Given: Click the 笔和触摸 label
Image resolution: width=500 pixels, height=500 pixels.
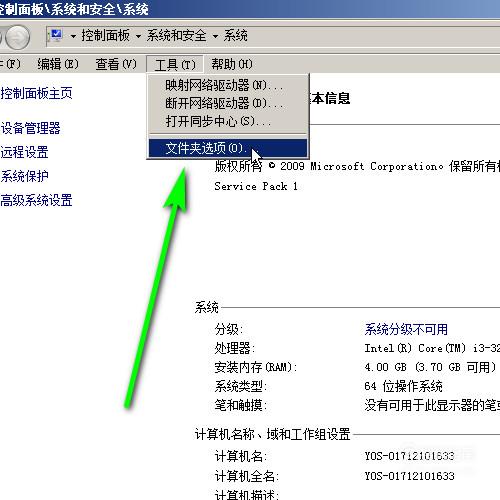Looking at the screenshot, I should [x=241, y=405].
